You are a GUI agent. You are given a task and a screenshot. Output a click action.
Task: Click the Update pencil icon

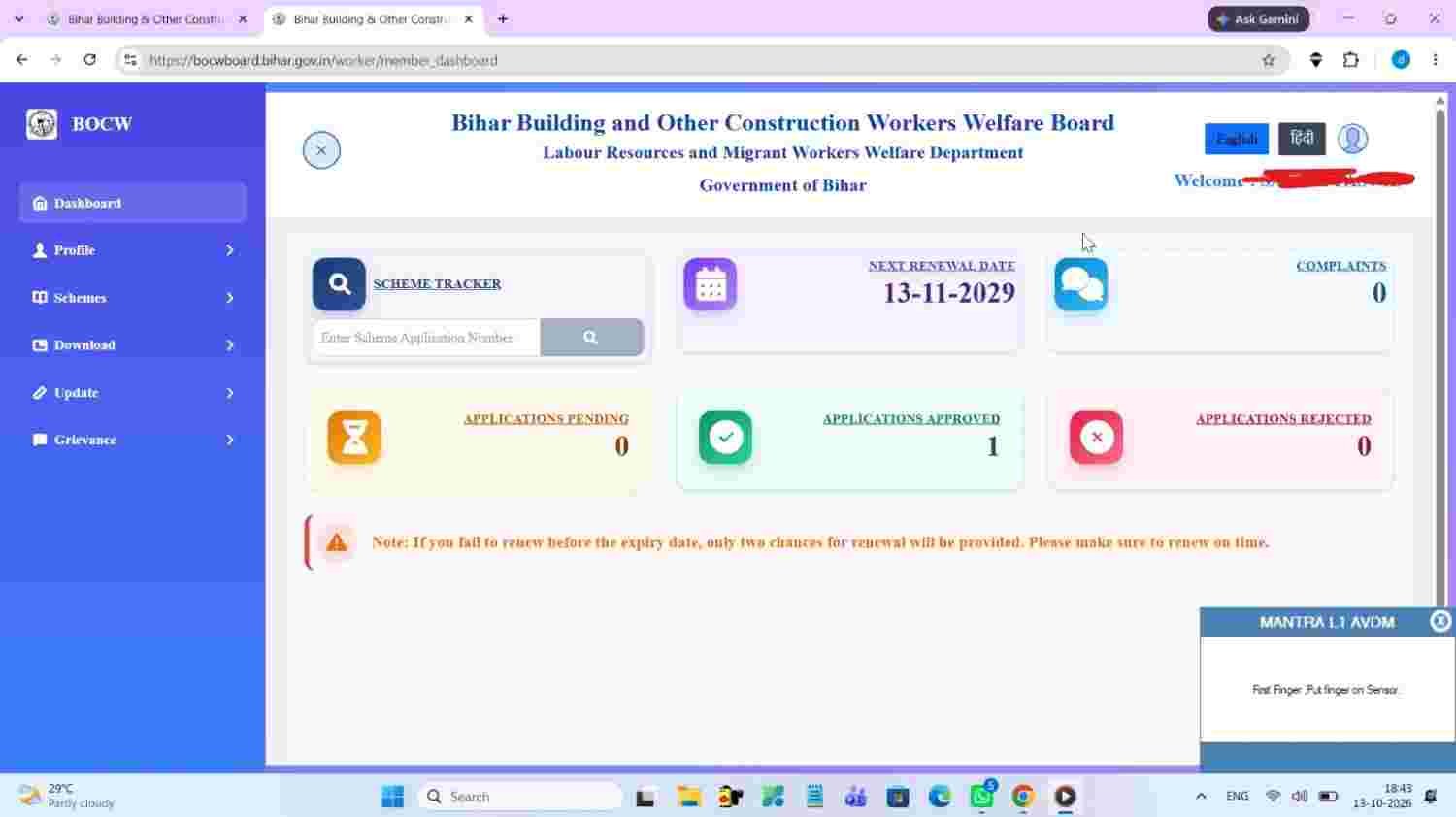click(x=40, y=393)
